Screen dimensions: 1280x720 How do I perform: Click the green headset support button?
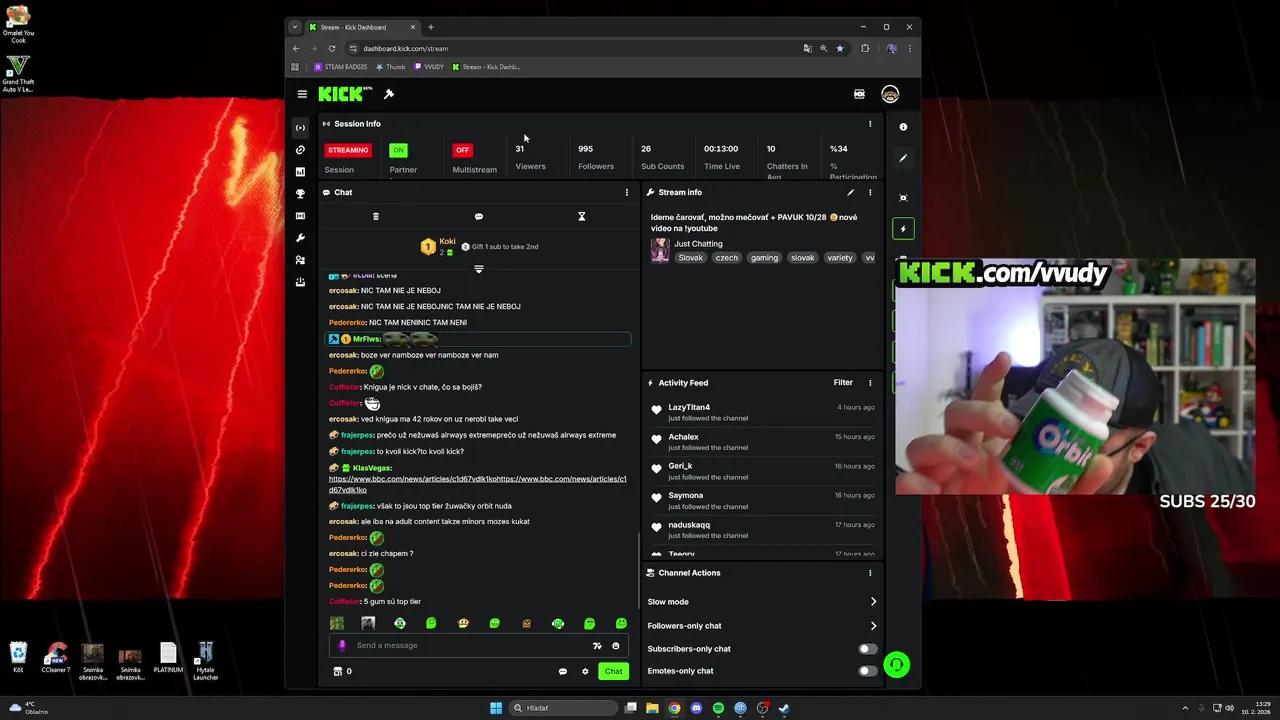(897, 665)
